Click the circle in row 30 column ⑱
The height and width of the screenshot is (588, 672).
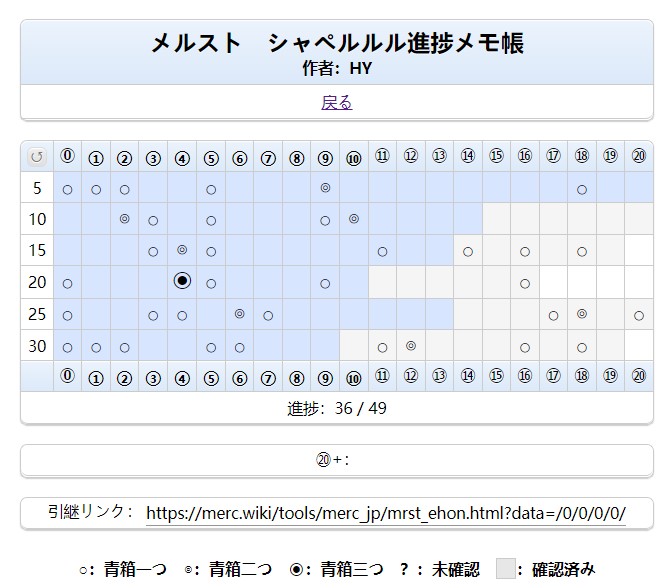click(582, 348)
